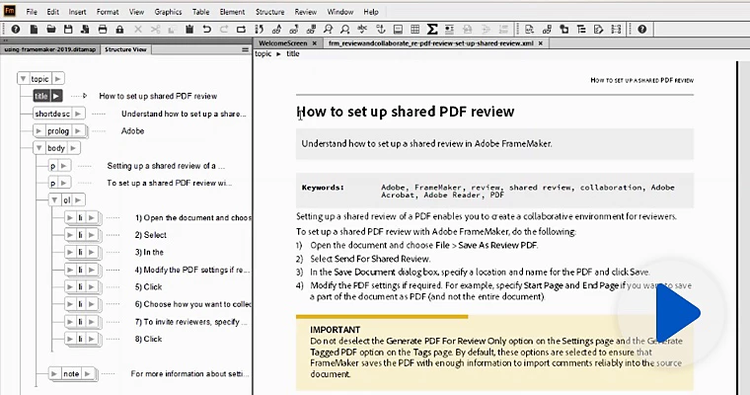Click the 'Keywords:' label in the document
The width and height of the screenshot is (750, 395).
[323, 187]
